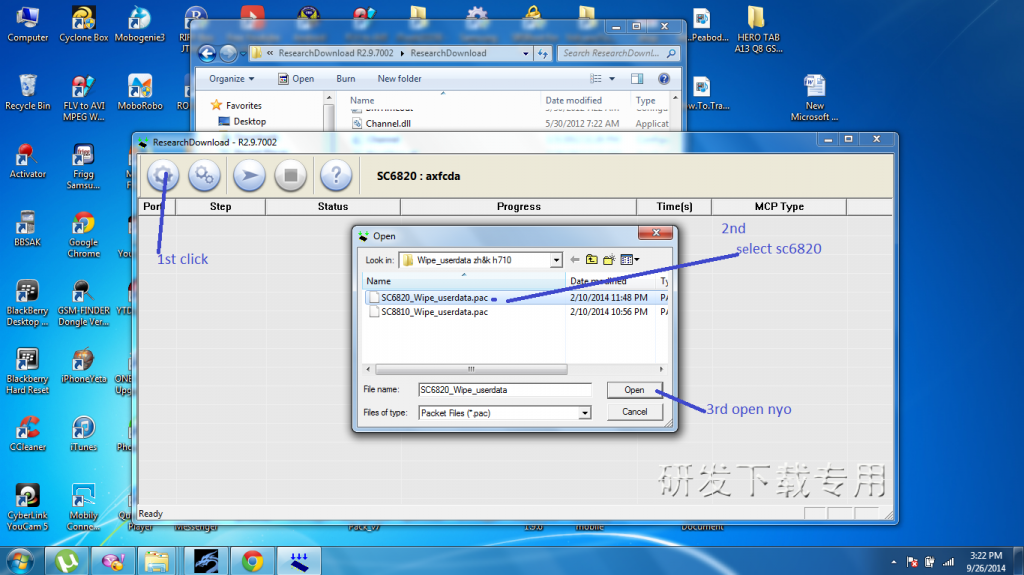Open the HERO TAB A13 Q8 folder
Image resolution: width=1024 pixels, height=575 pixels.
758,29
